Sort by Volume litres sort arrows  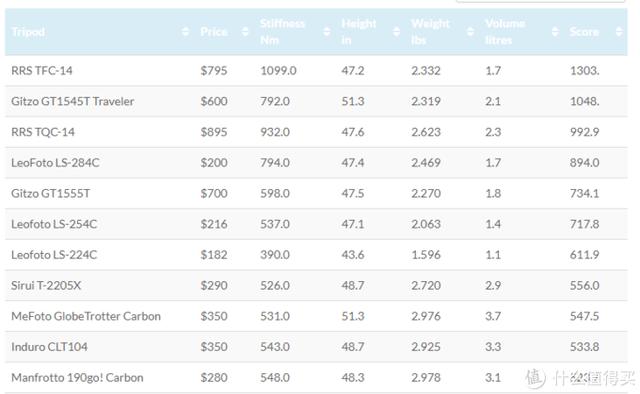[555, 31]
